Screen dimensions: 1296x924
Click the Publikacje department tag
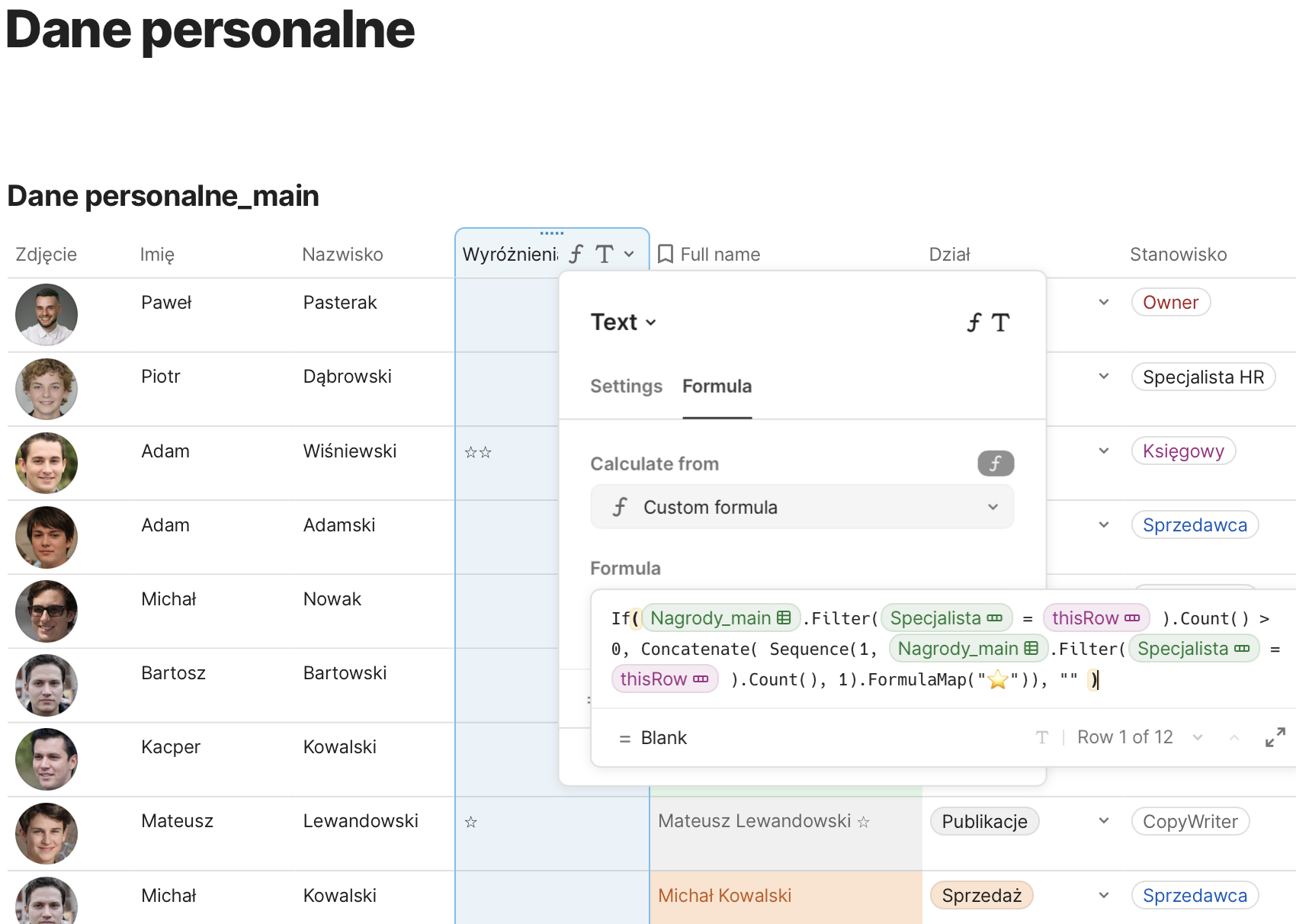(984, 821)
